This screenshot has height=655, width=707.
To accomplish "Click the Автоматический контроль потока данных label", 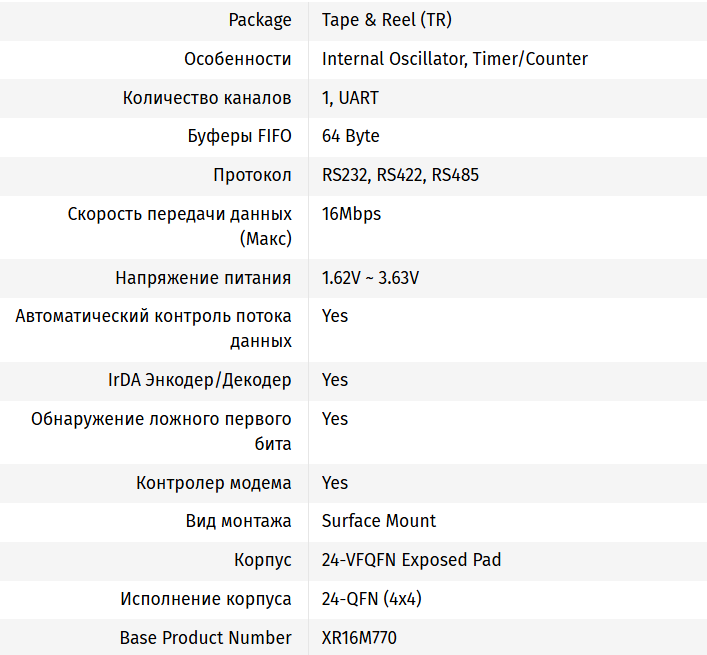I will (x=154, y=328).
